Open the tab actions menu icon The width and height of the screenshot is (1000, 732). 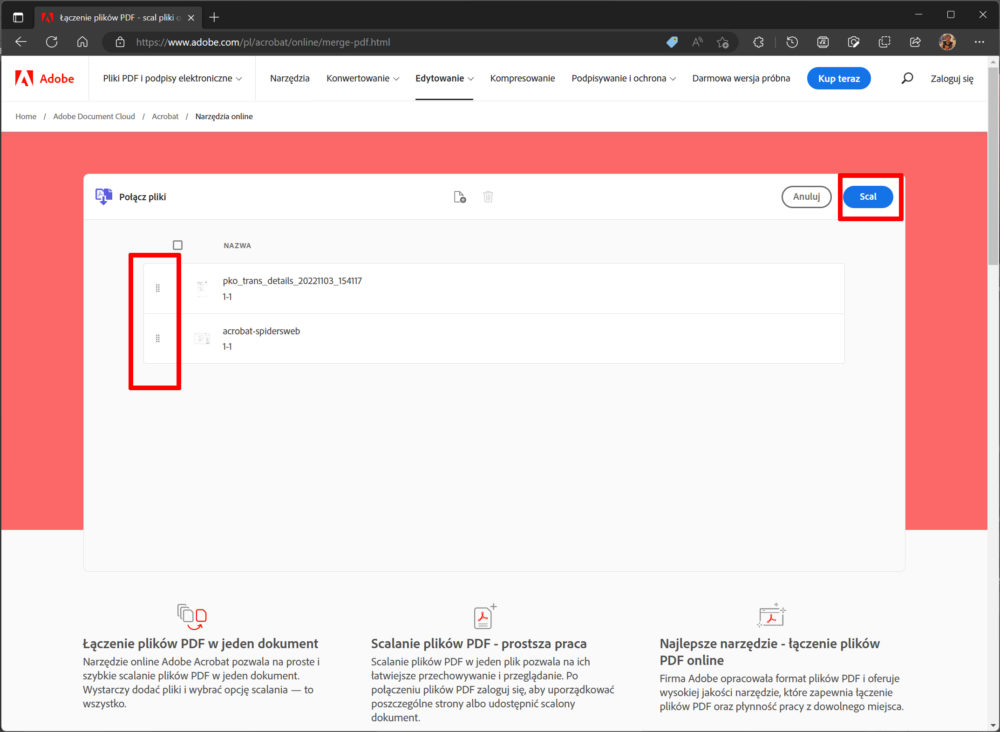coord(18,17)
